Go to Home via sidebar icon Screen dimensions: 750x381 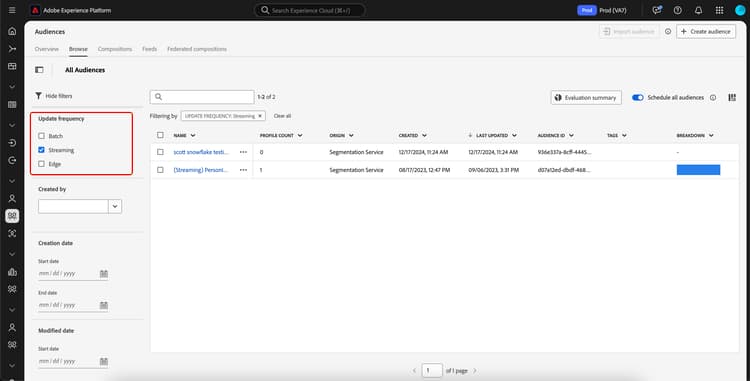(x=12, y=31)
